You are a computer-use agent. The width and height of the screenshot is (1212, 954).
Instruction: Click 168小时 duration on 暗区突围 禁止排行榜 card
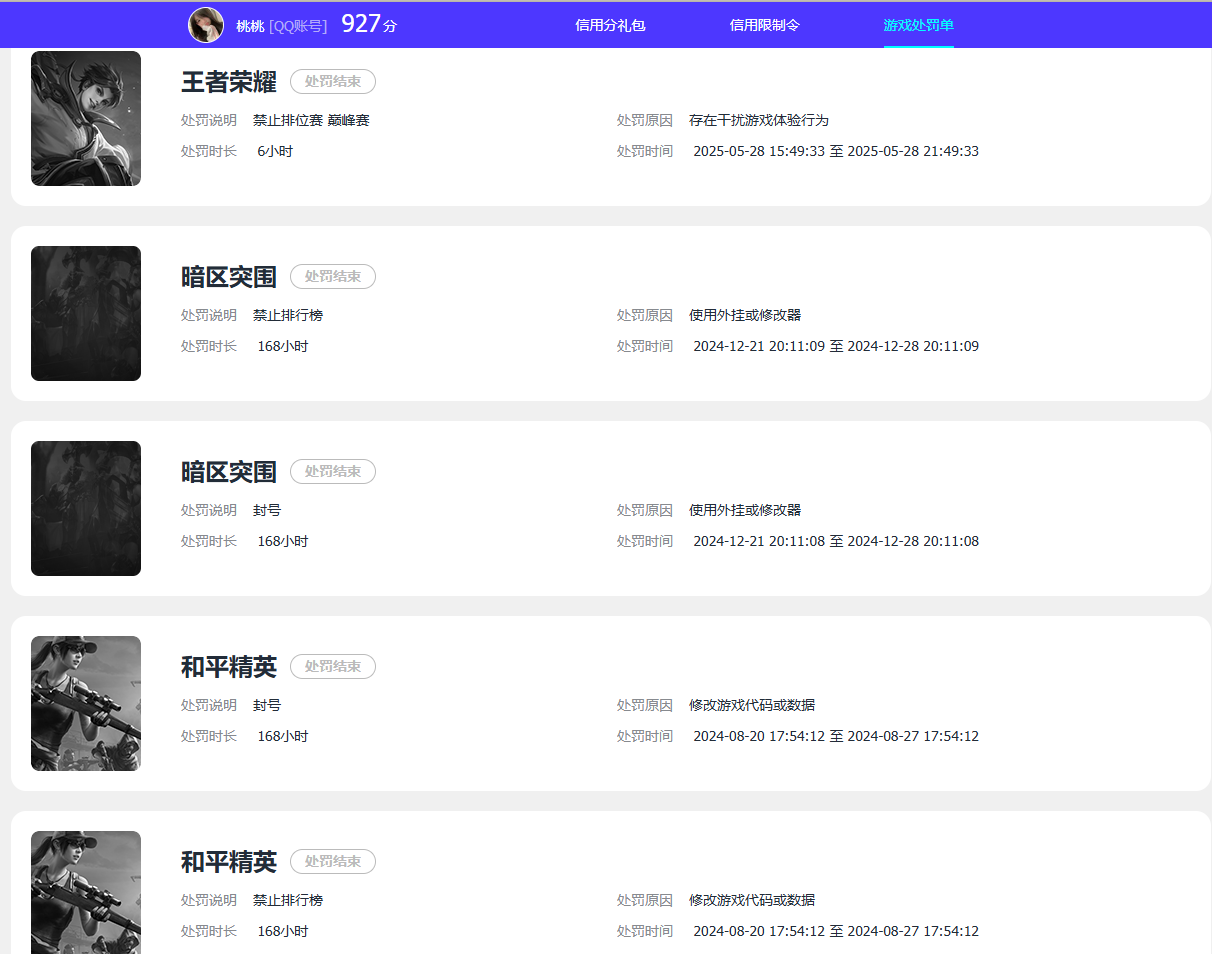[x=283, y=347]
